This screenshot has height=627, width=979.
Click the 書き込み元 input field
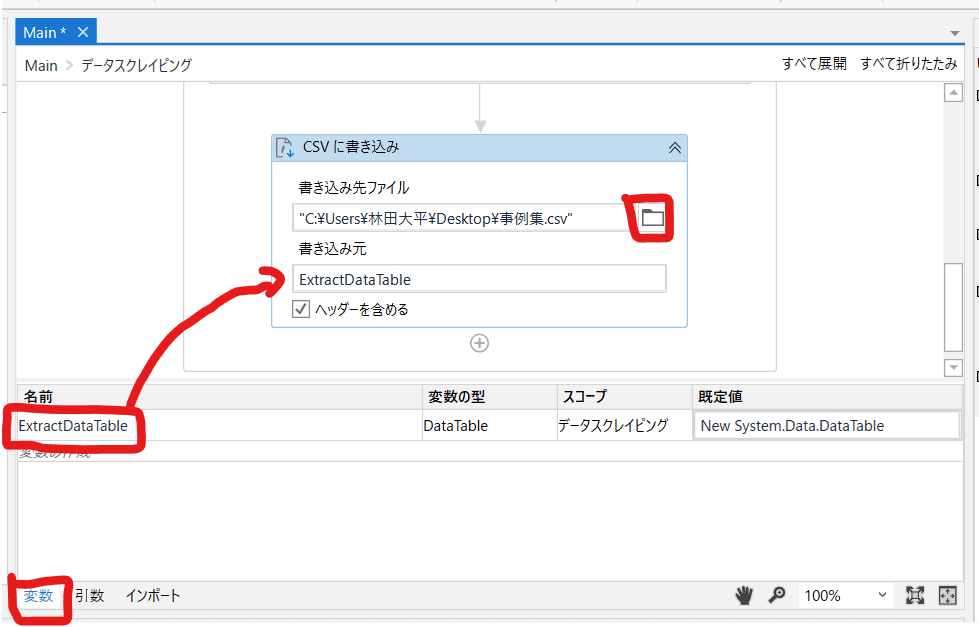click(479, 279)
